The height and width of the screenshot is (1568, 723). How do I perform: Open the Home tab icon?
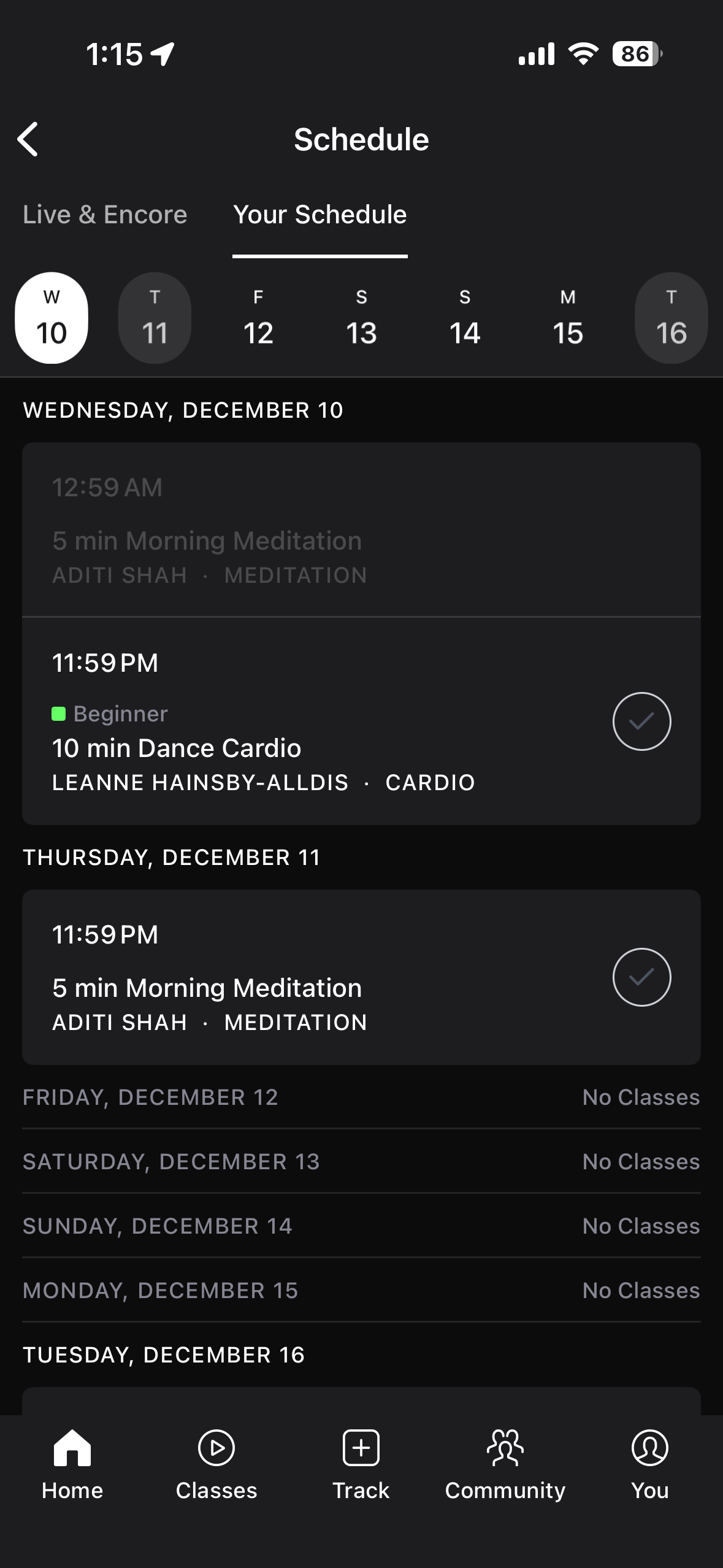tap(72, 1448)
